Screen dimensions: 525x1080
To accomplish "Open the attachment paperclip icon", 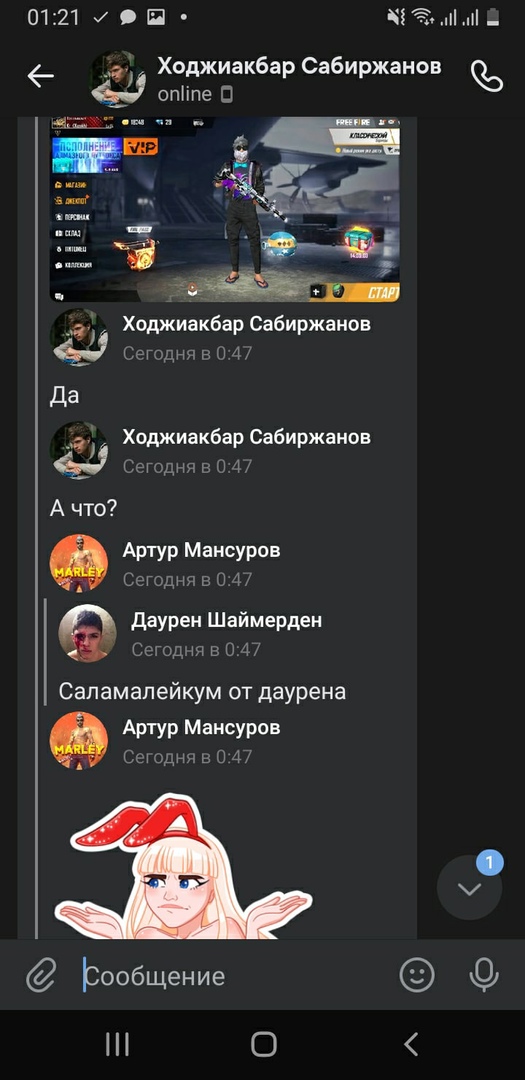I will pyautogui.click(x=41, y=975).
